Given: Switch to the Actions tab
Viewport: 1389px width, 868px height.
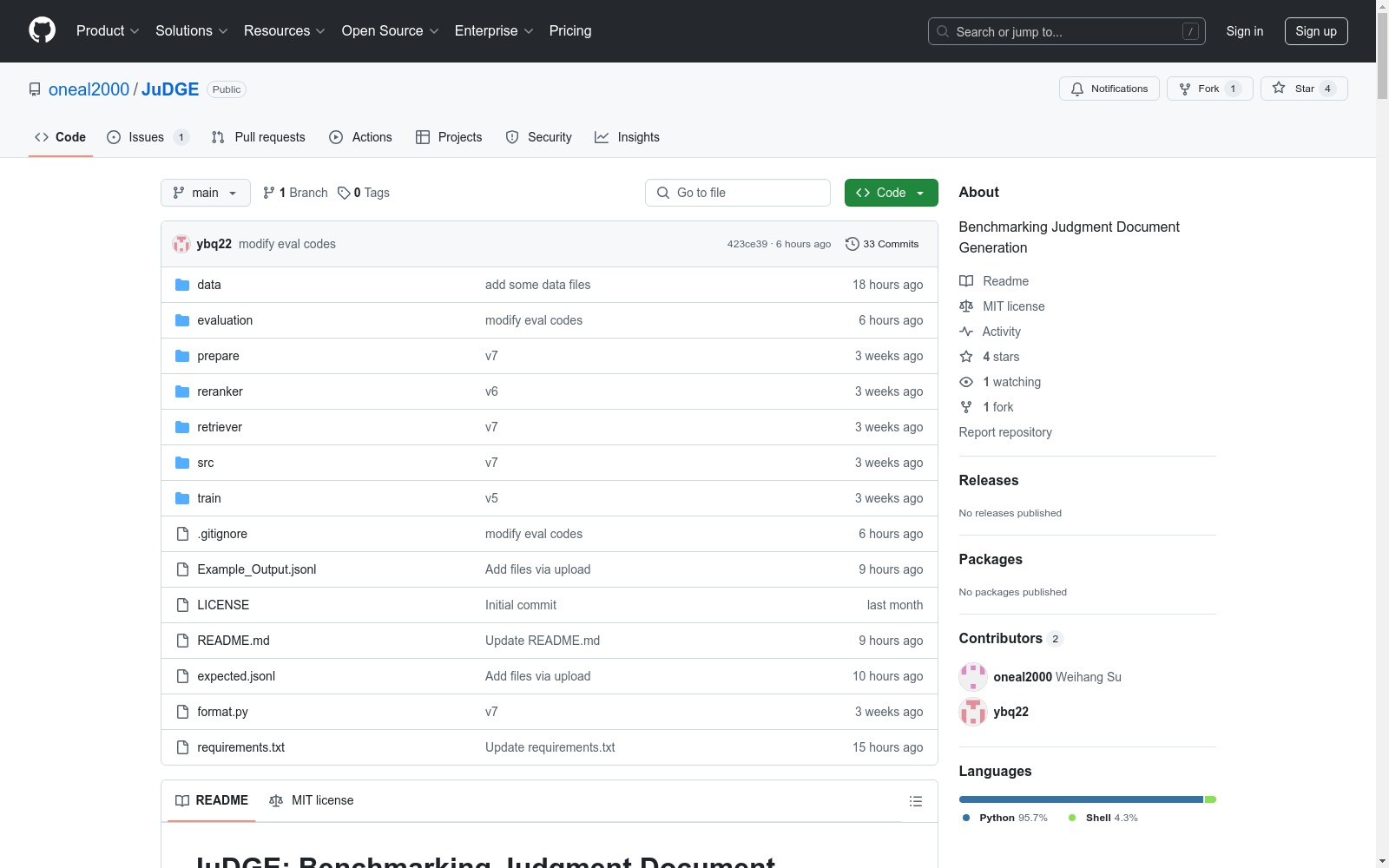Looking at the screenshot, I should click(x=360, y=137).
